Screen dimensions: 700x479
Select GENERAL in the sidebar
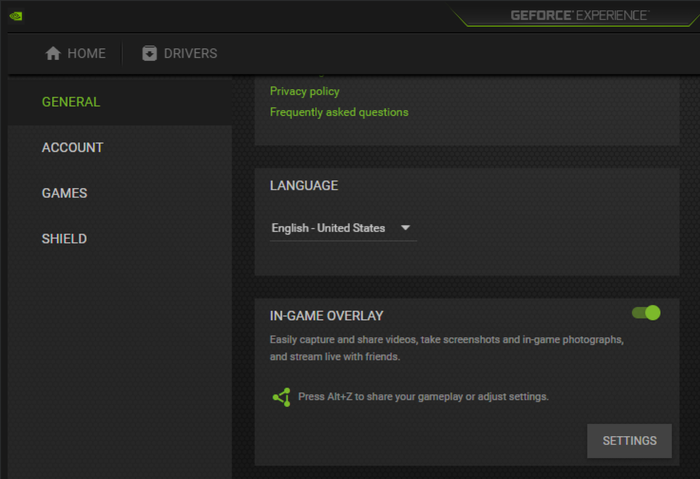[x=120, y=102]
